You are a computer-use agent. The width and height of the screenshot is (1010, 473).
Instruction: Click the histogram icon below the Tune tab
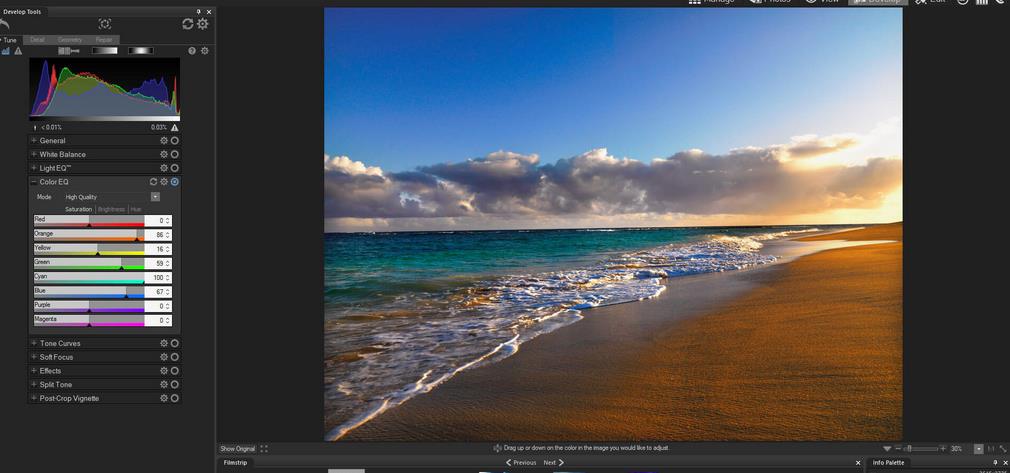click(6, 50)
